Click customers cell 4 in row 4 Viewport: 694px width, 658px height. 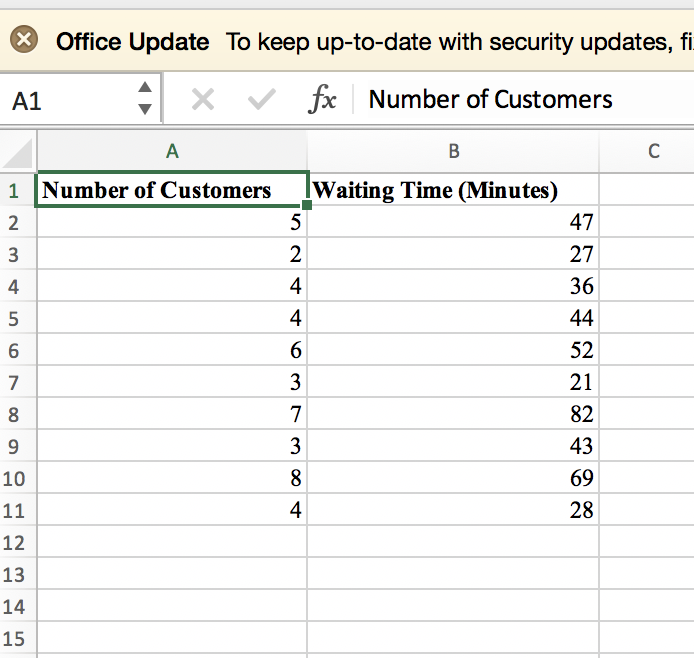(172, 286)
